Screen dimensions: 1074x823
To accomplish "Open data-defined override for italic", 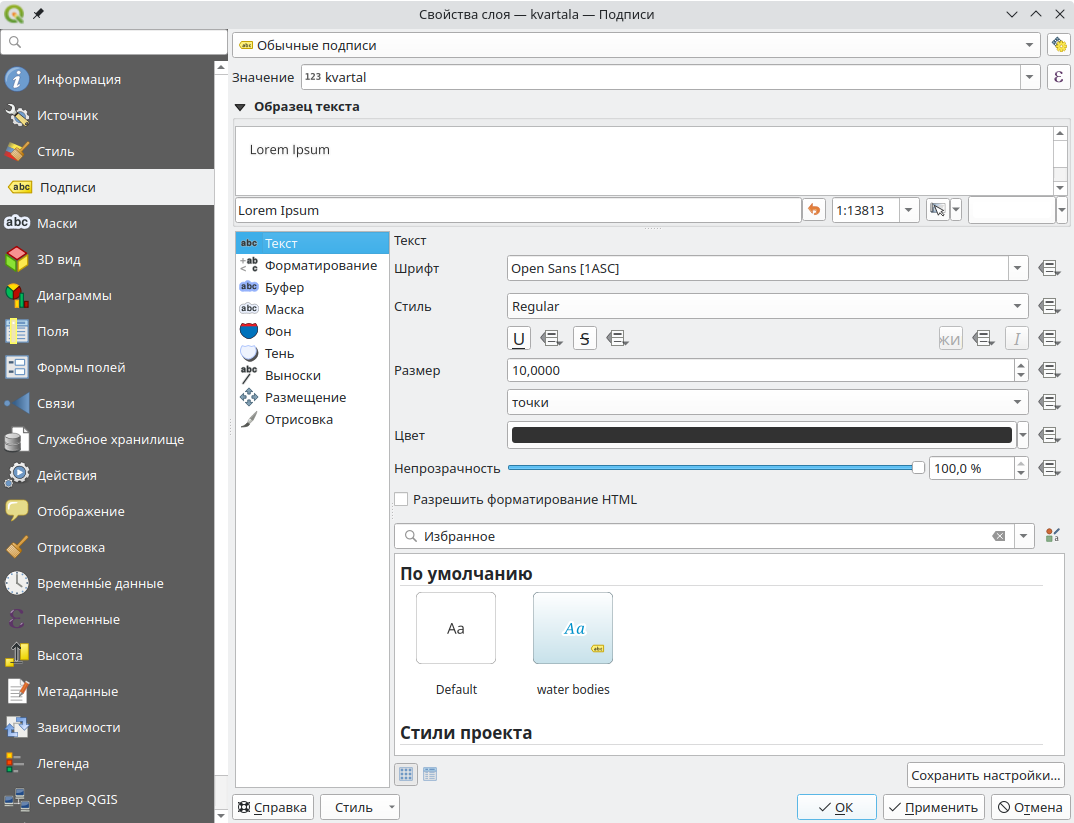I will 1049,338.
